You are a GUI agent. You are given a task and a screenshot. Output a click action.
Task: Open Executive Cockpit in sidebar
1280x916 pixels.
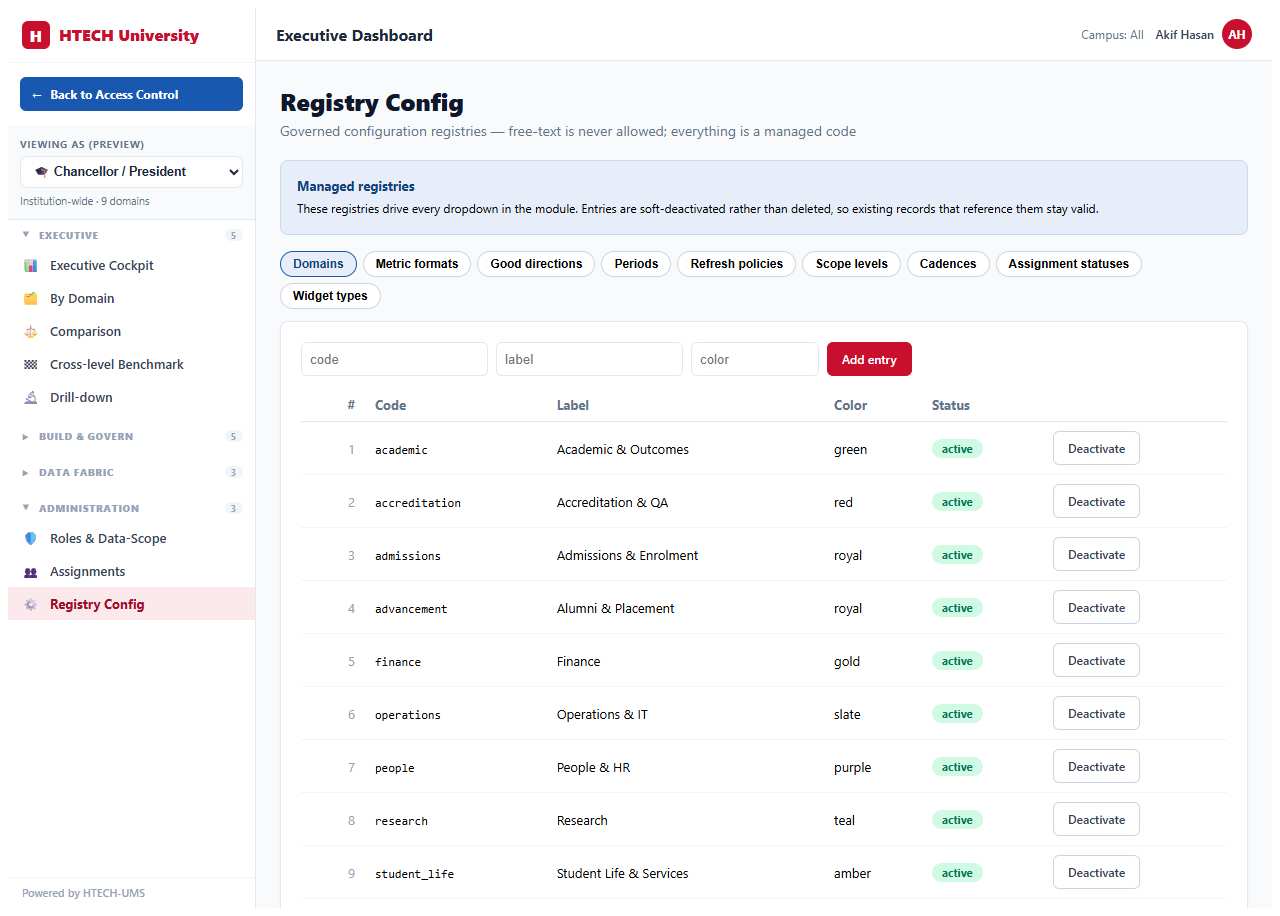tap(131, 266)
